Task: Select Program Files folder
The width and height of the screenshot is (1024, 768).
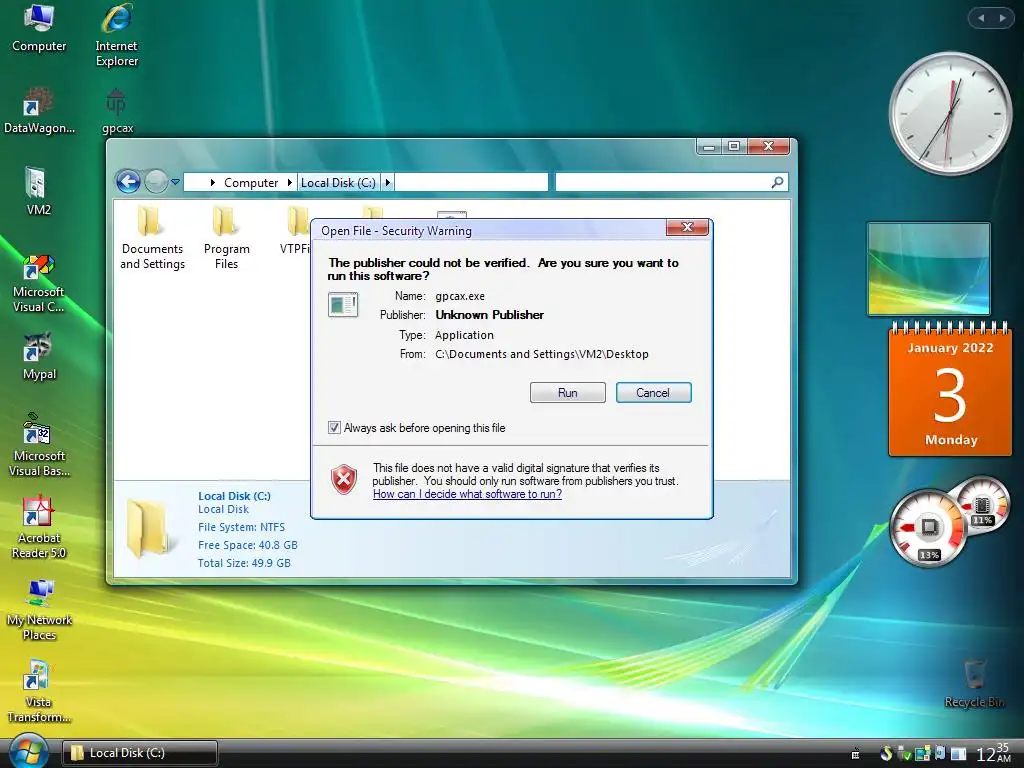Action: coord(226,238)
